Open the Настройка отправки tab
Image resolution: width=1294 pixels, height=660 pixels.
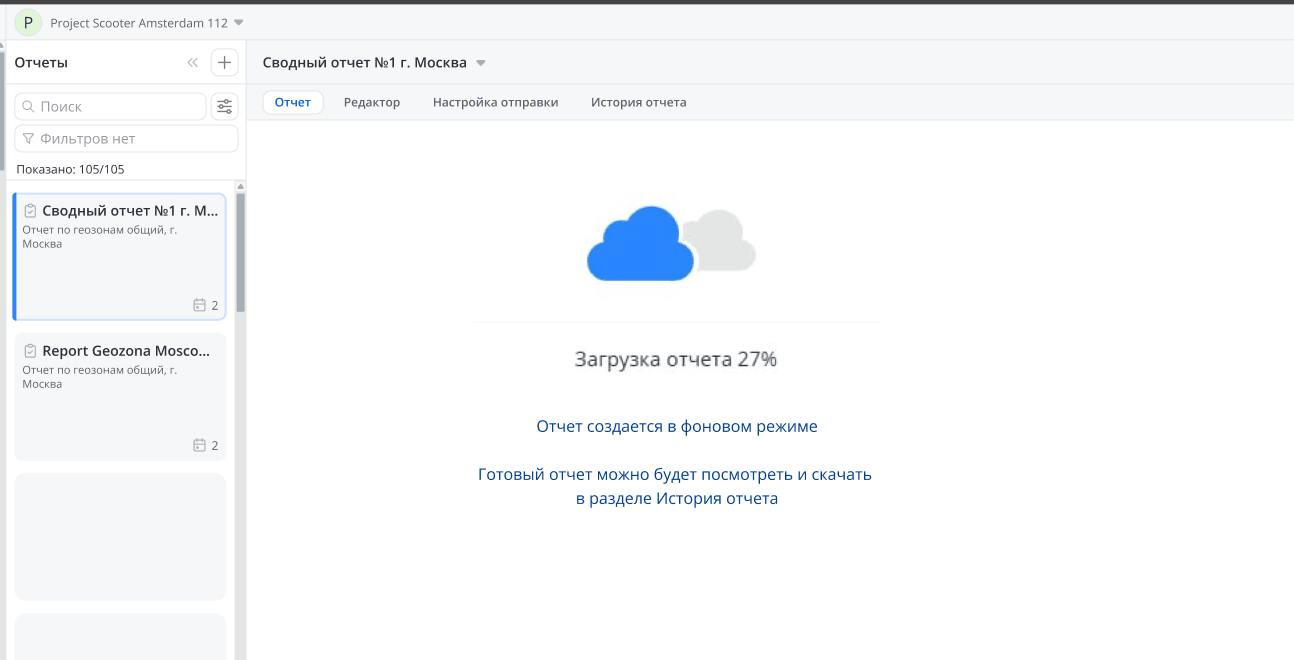[x=495, y=102]
